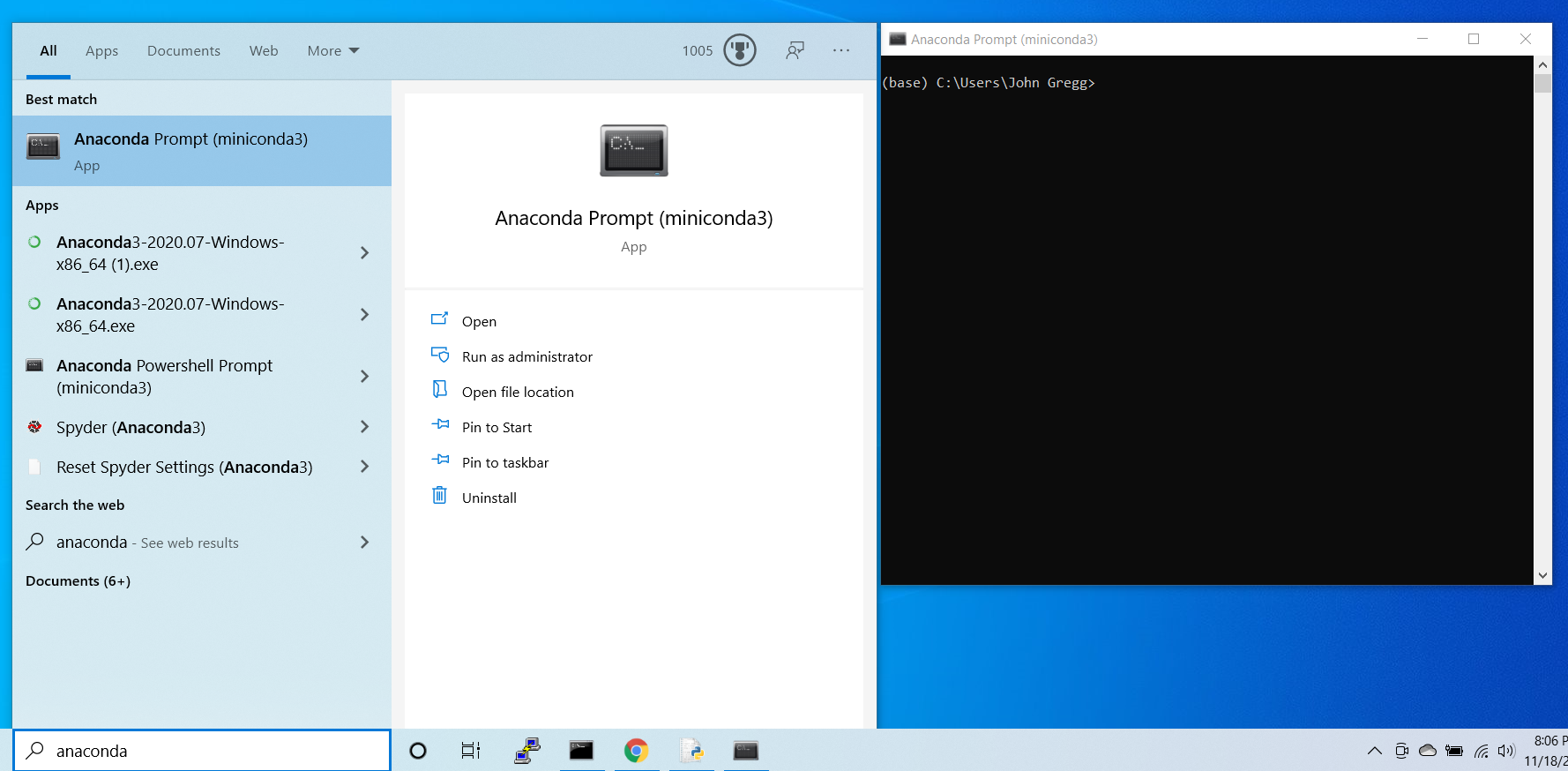Open the Python file icon on taskbar

click(691, 751)
